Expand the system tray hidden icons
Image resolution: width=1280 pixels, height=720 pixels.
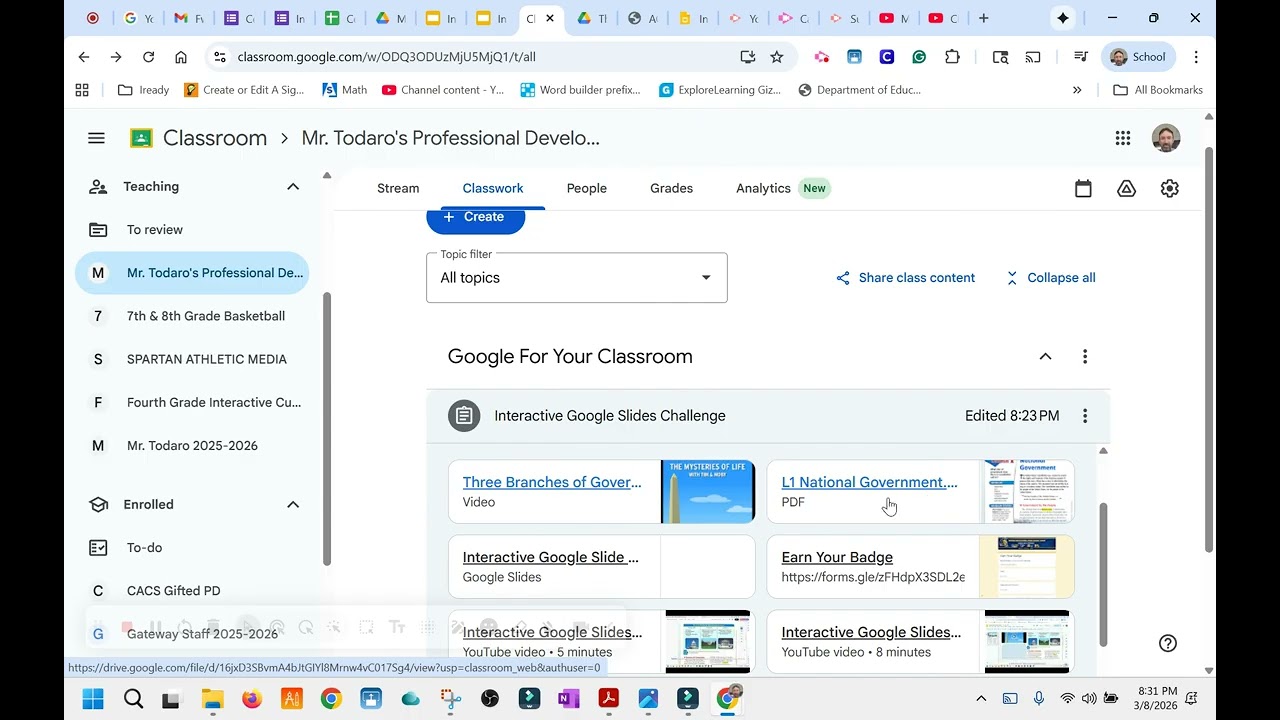pyautogui.click(x=981, y=699)
